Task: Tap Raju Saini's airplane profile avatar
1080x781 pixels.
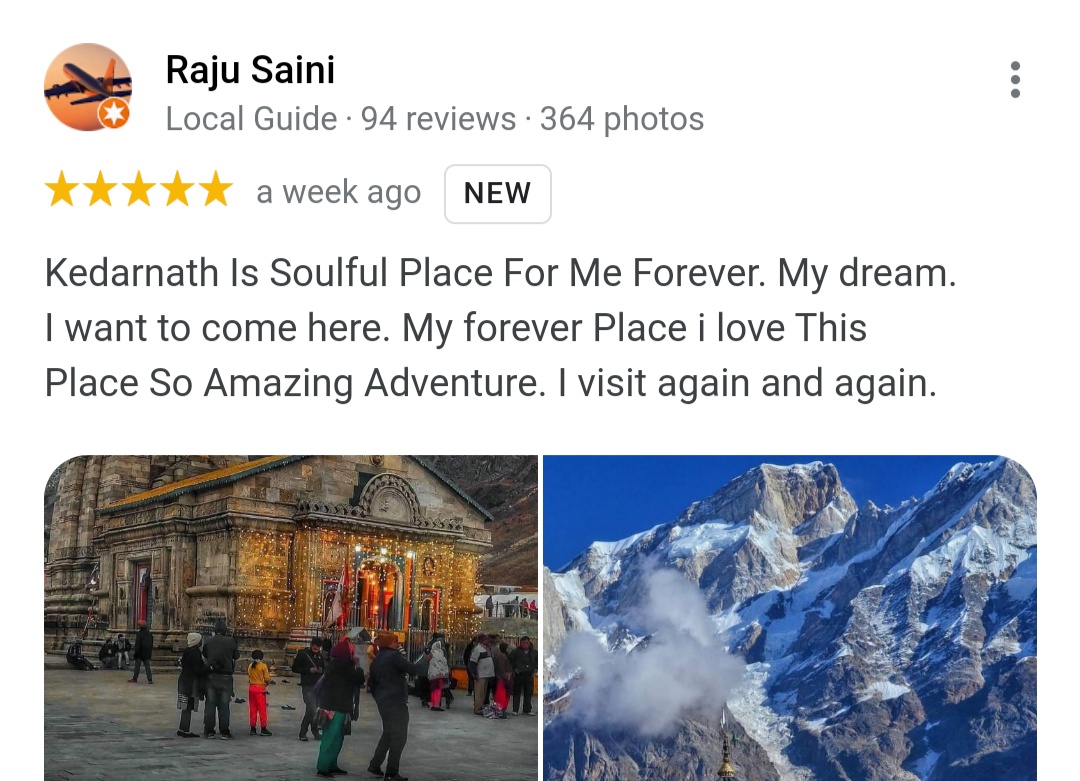Action: point(87,87)
